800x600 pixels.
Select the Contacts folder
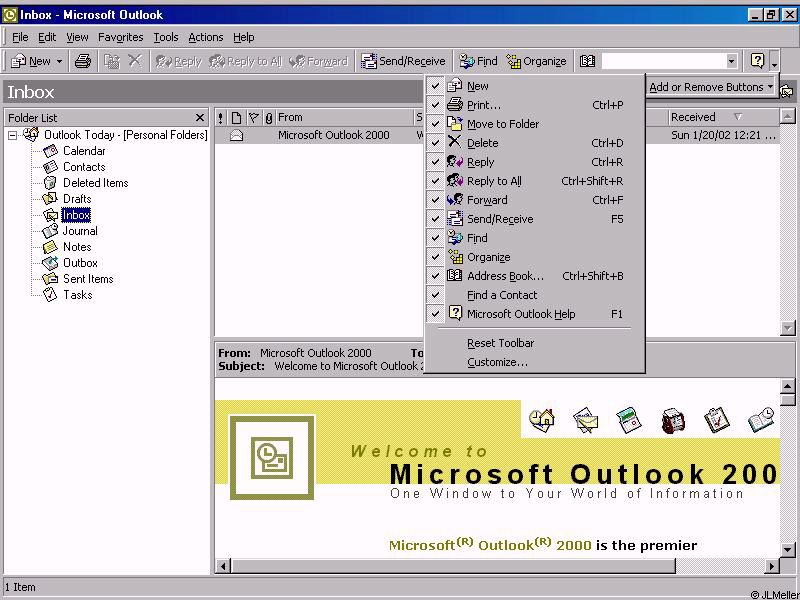click(84, 167)
